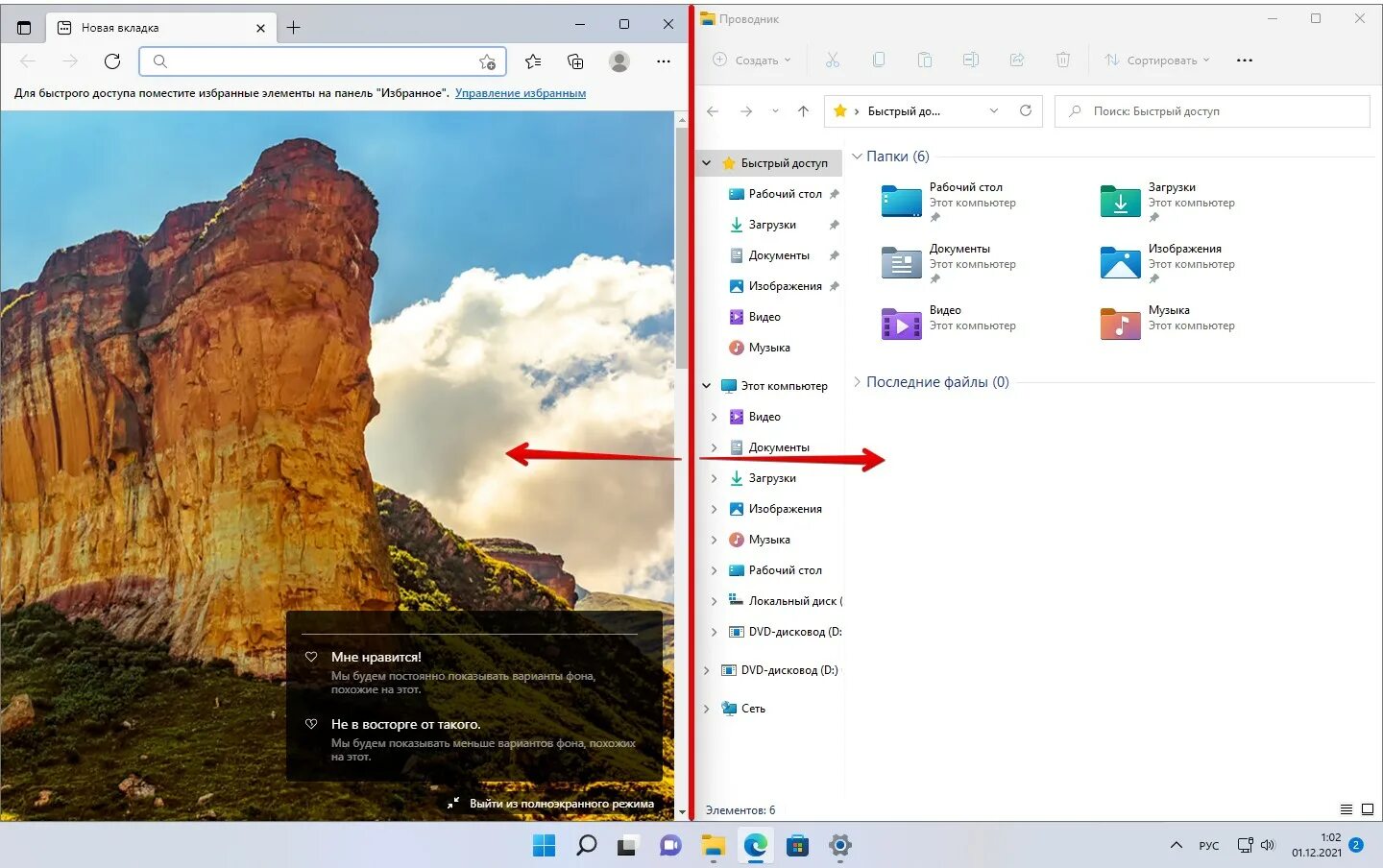
Task: Refresh the Edge browser page
Action: click(x=112, y=61)
